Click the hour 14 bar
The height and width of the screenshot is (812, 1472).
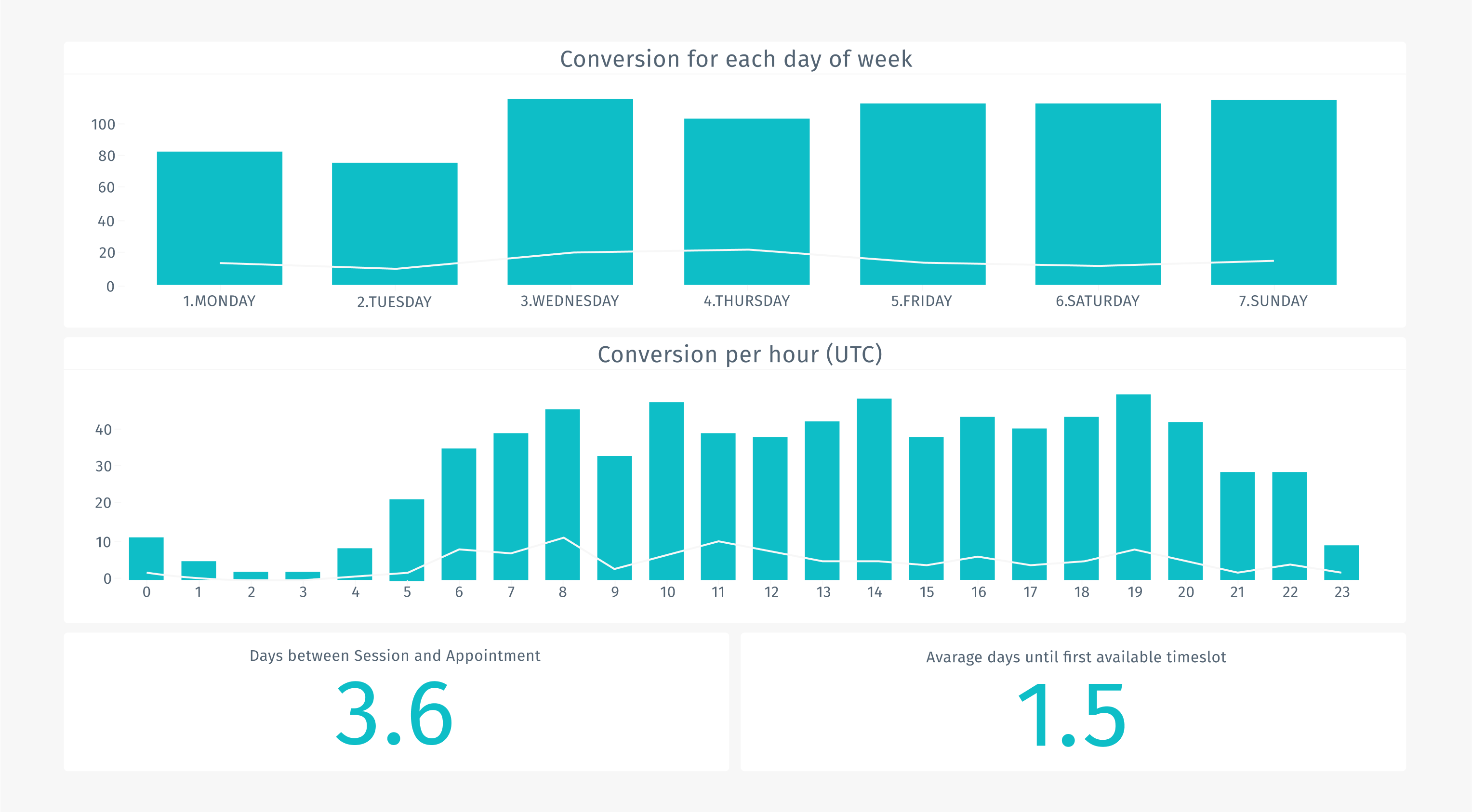[x=874, y=489]
